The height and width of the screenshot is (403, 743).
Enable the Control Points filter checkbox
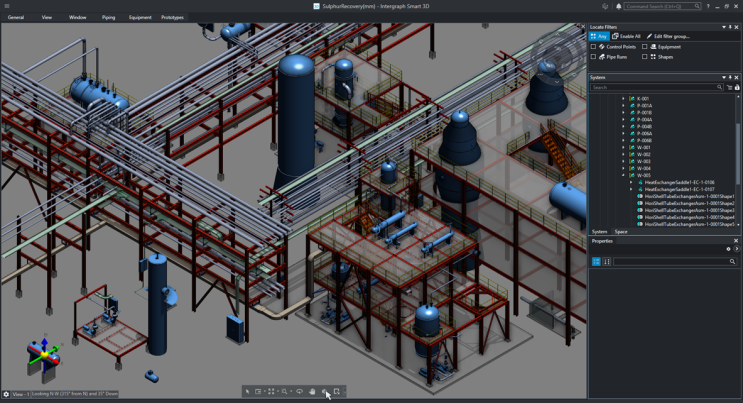[594, 47]
